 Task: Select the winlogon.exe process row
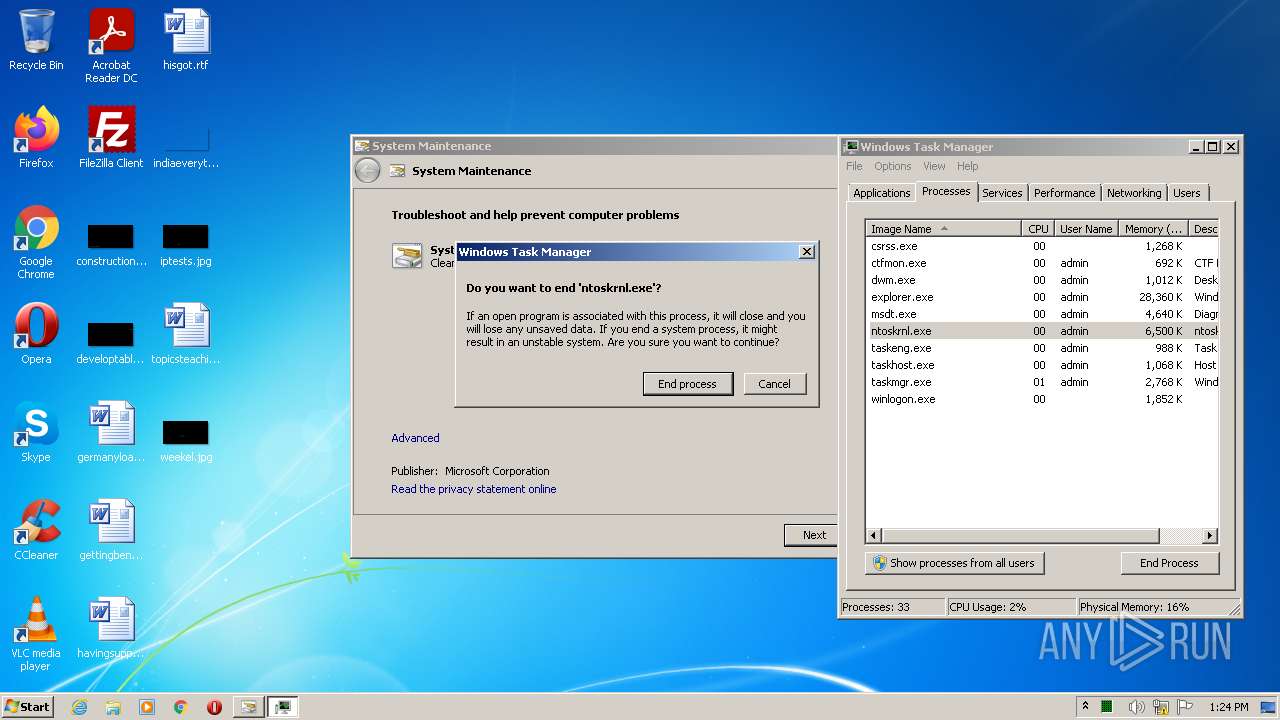point(1042,399)
